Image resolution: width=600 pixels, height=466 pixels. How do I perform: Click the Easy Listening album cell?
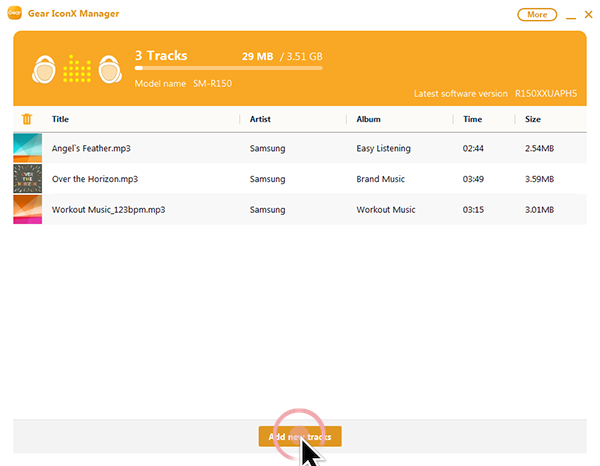click(383, 148)
